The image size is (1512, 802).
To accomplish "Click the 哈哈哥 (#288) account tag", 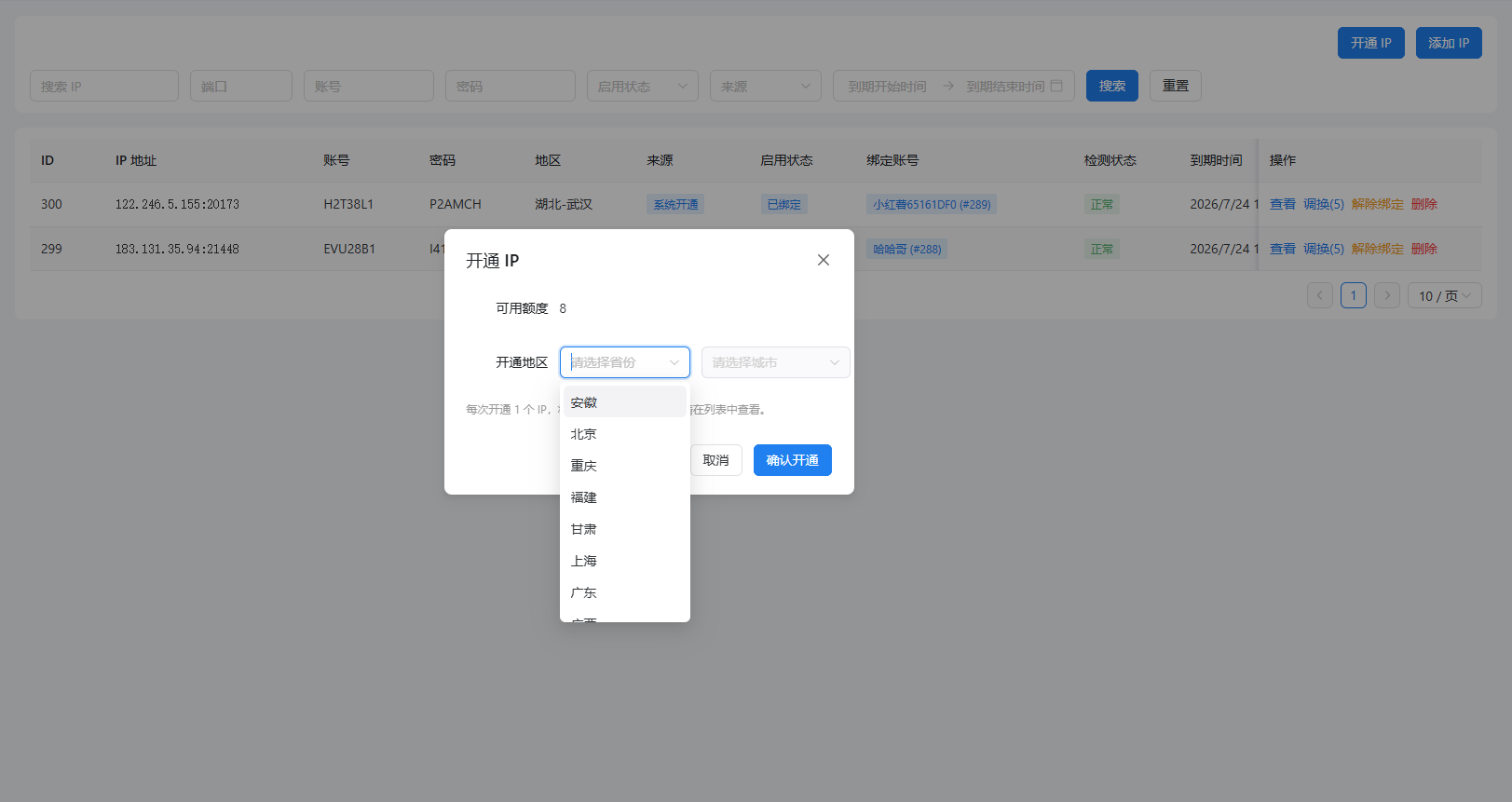I will tap(907, 249).
